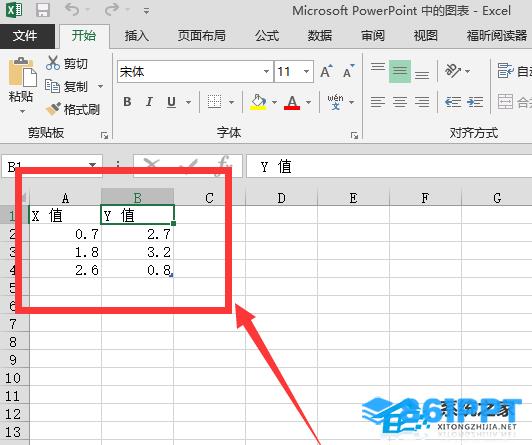Screen dimensions: 532x445
Task: Open the font size dropdown
Action: click(306, 72)
